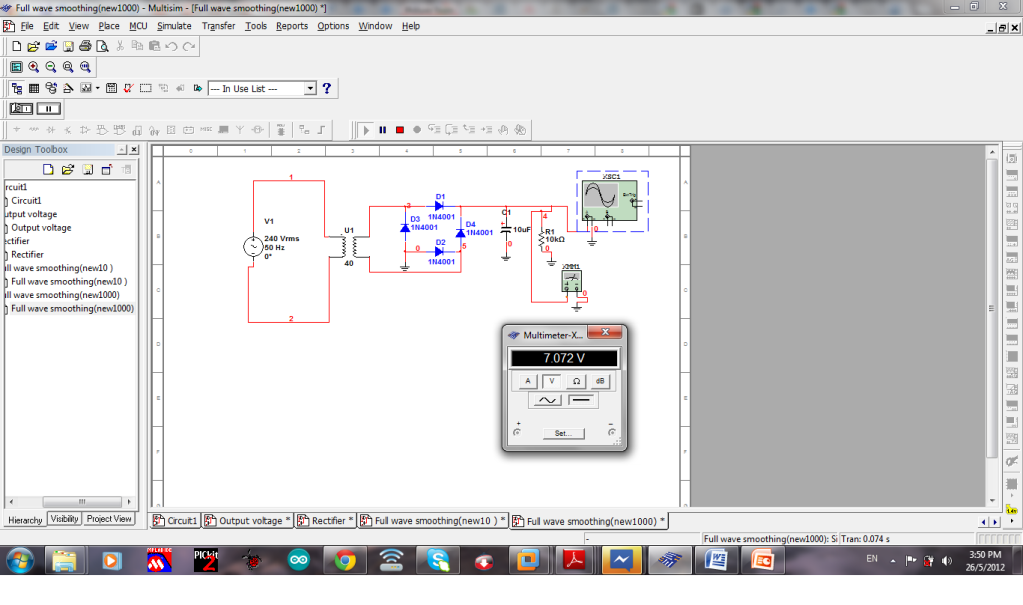Screen dimensions: 1023x605
Task: Click the question mark Help button
Action: point(327,89)
